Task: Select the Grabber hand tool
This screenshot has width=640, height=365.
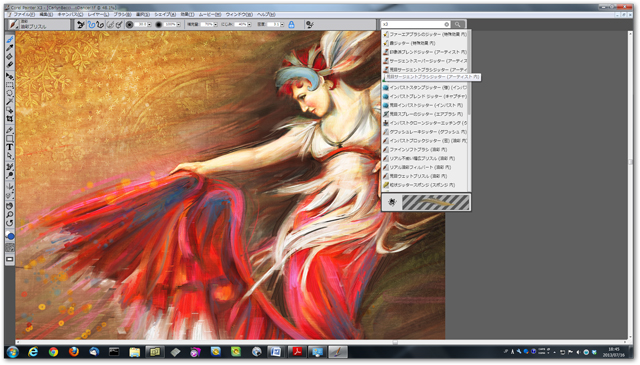Action: [9, 206]
